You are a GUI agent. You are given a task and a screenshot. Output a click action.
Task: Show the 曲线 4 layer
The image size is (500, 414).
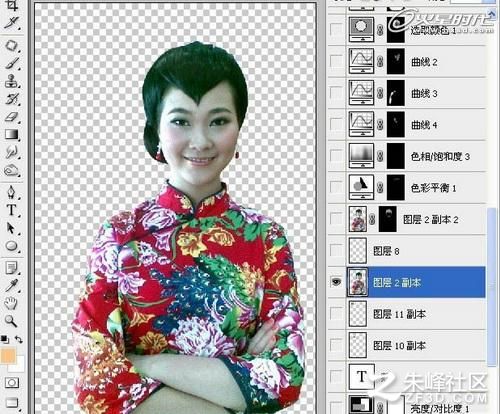tap(336, 124)
